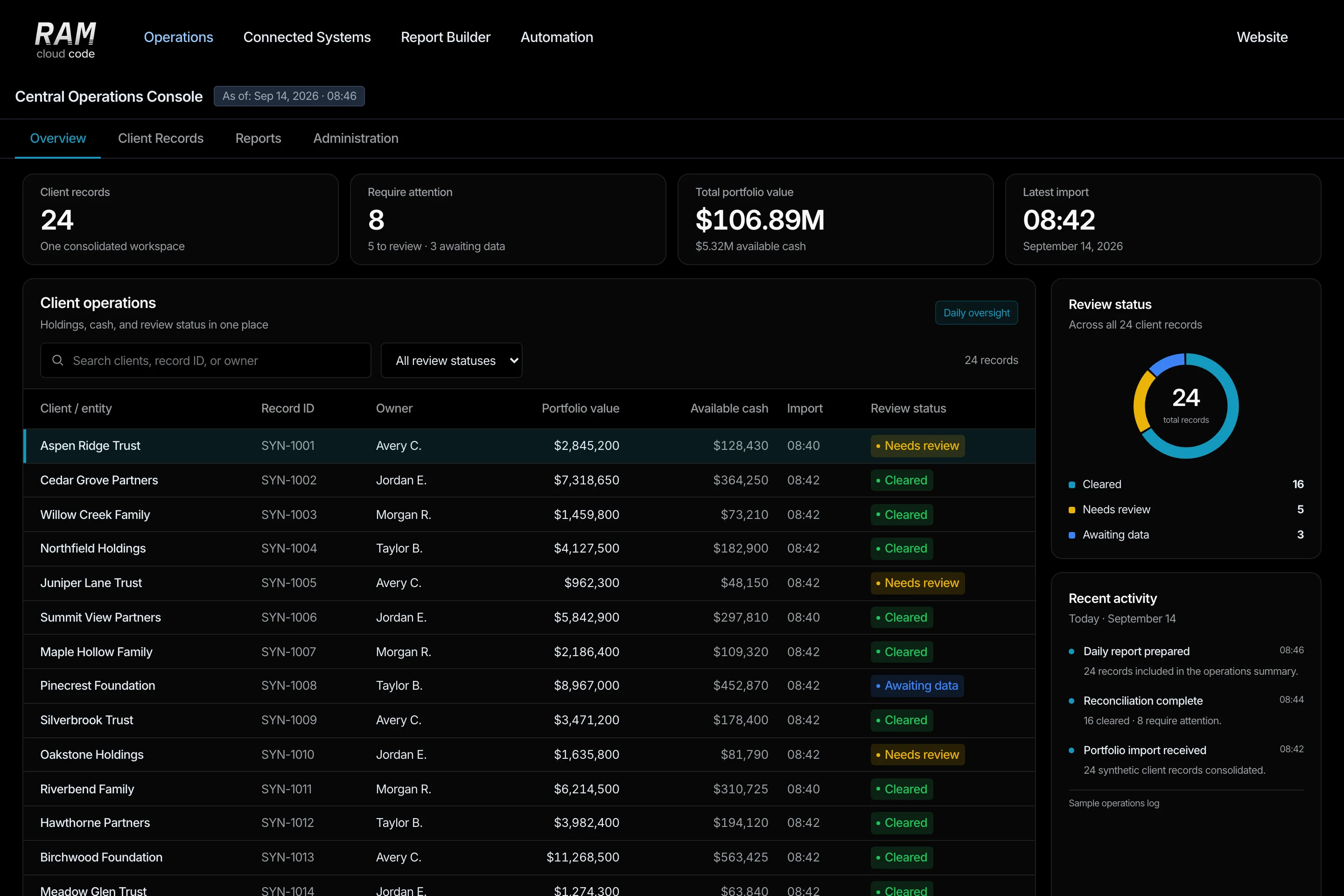Open the Reports tab
The width and height of the screenshot is (1344, 896).
258,138
